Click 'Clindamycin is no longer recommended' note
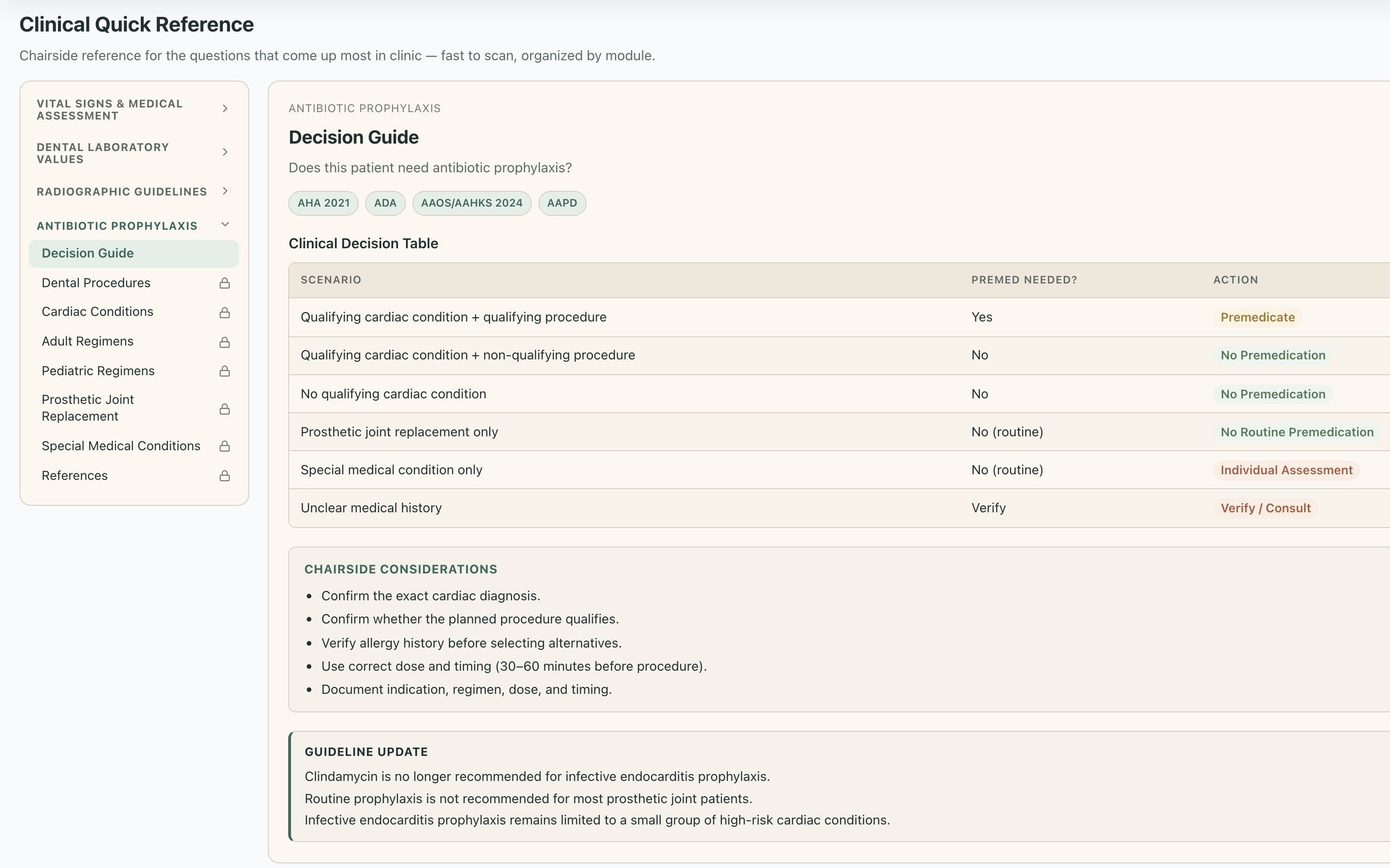 click(537, 777)
